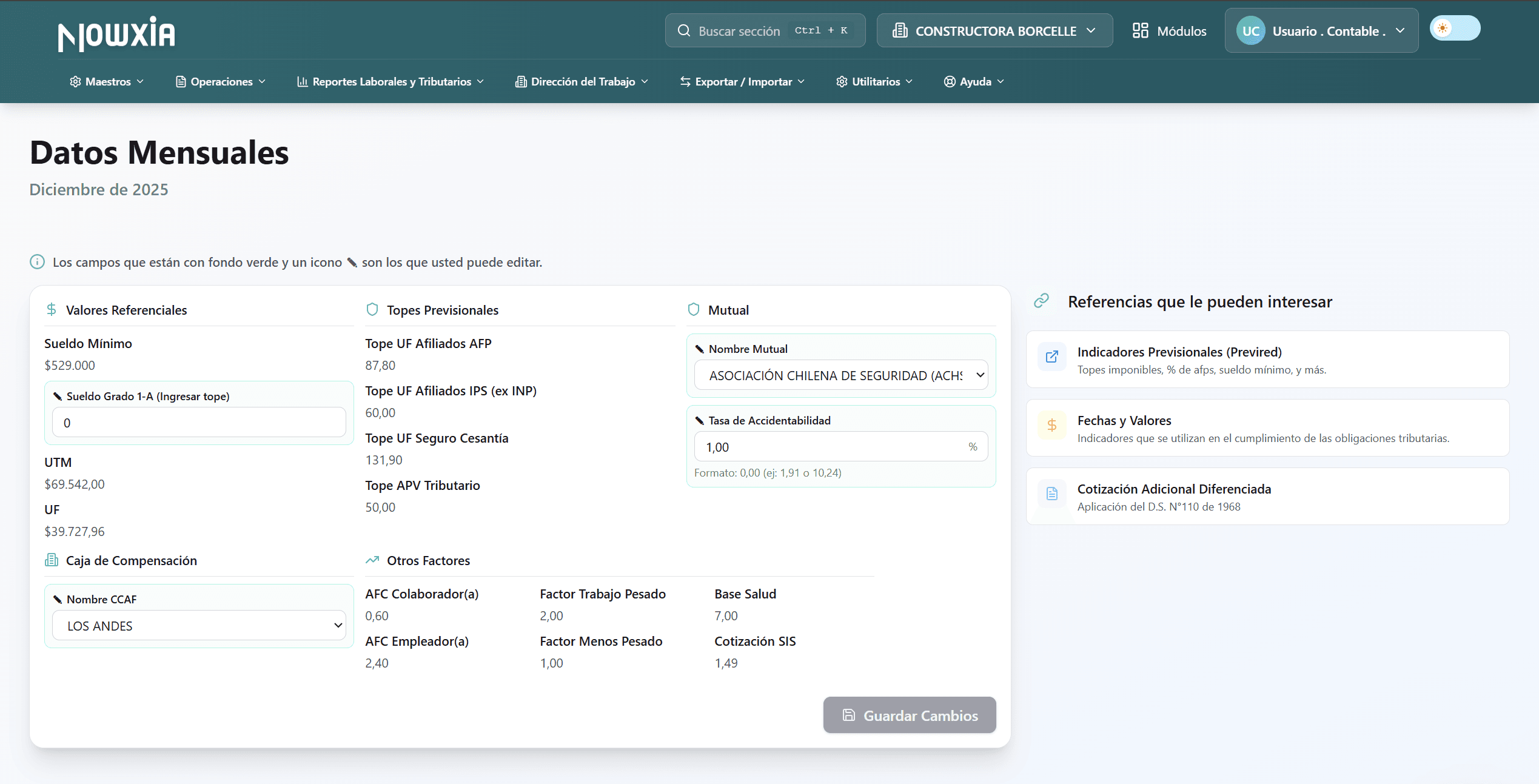Click the Tasa de Accidentabilidad input field
Viewport: 1539px width, 784px height.
pos(840,447)
